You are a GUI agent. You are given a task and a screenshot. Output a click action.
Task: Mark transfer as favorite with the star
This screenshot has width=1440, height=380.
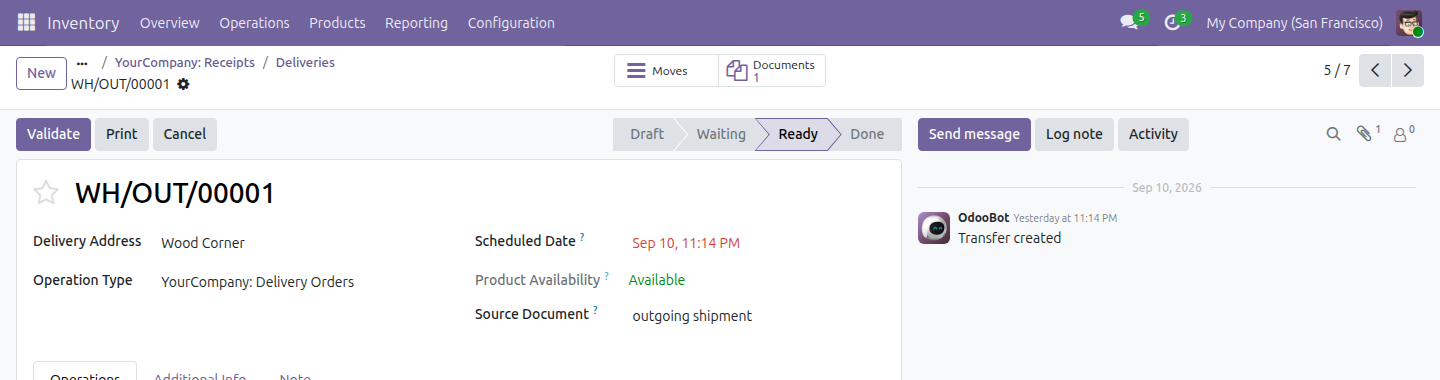[46, 193]
